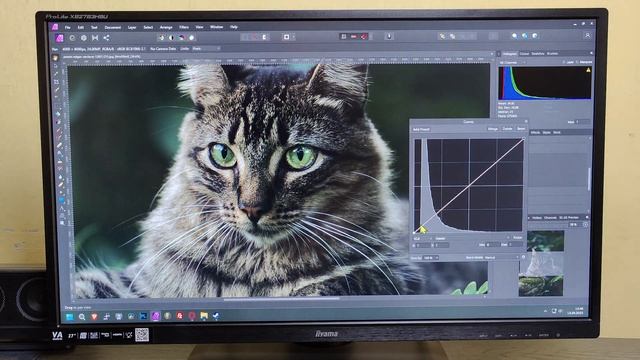
Task: Open the RGB colour space dropdown in Curves
Action: [x=422, y=238]
